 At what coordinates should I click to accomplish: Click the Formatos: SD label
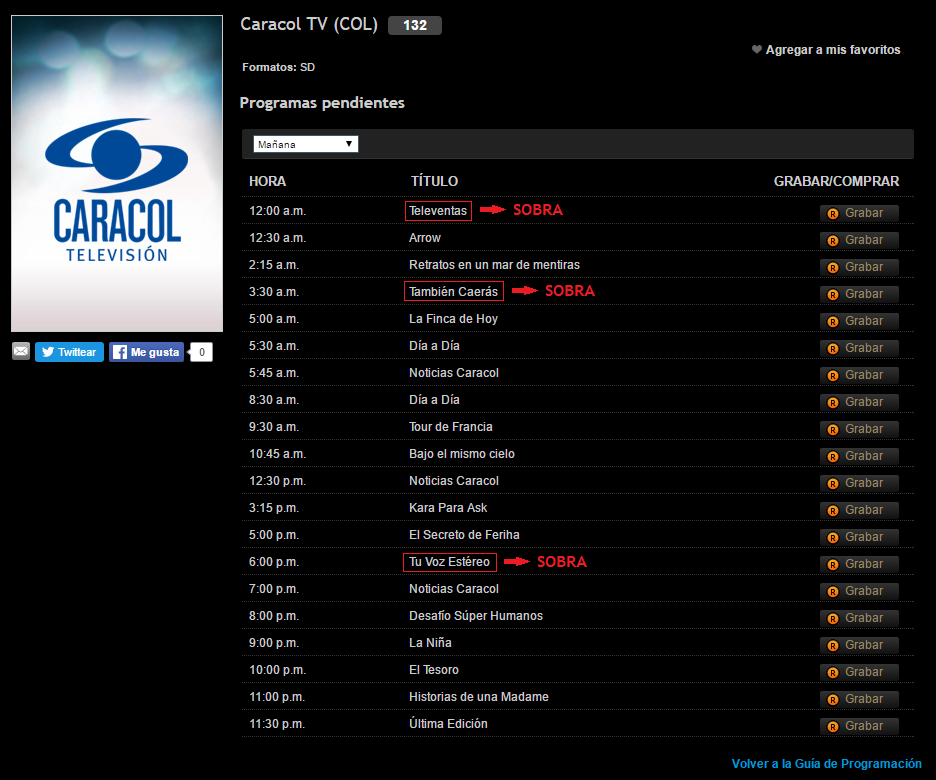[x=278, y=67]
